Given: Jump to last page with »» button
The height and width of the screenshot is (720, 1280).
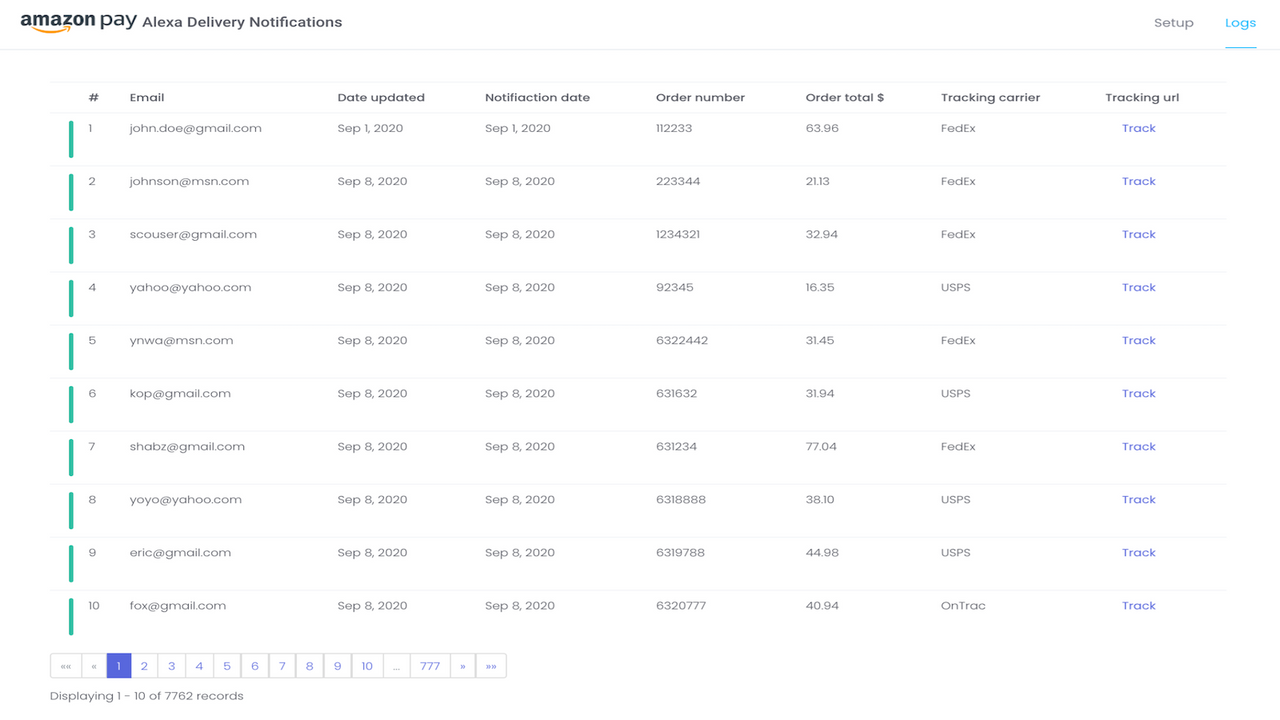Looking at the screenshot, I should pyautogui.click(x=491, y=666).
